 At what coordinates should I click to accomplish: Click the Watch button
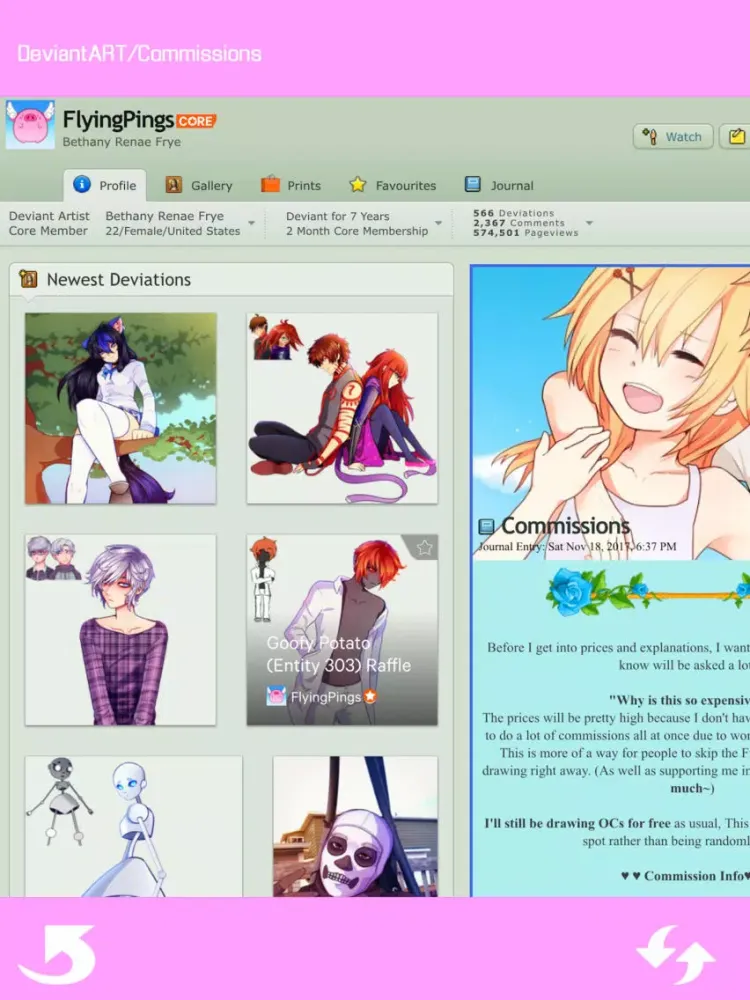pyautogui.click(x=673, y=136)
